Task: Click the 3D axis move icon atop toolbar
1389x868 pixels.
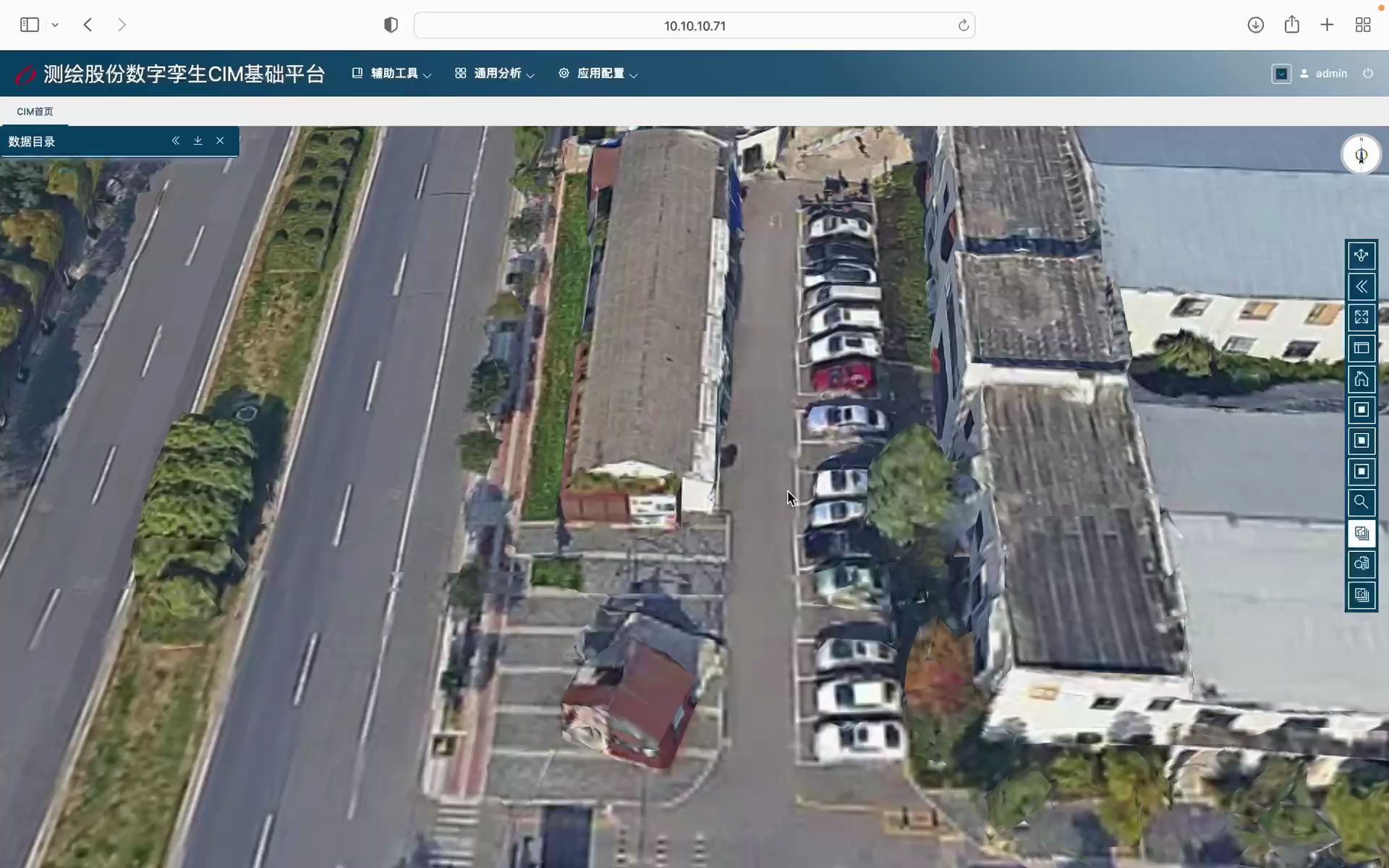Action: (x=1361, y=255)
